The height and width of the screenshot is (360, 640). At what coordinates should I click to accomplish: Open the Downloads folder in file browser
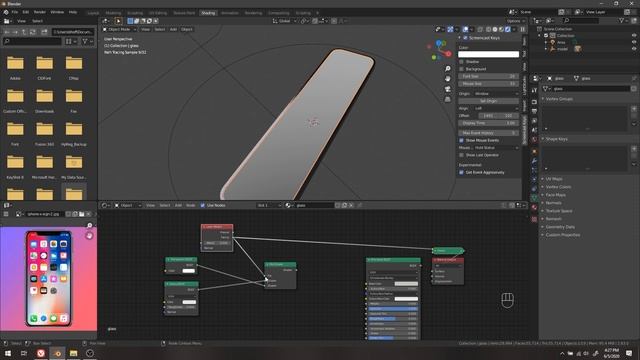point(44,100)
